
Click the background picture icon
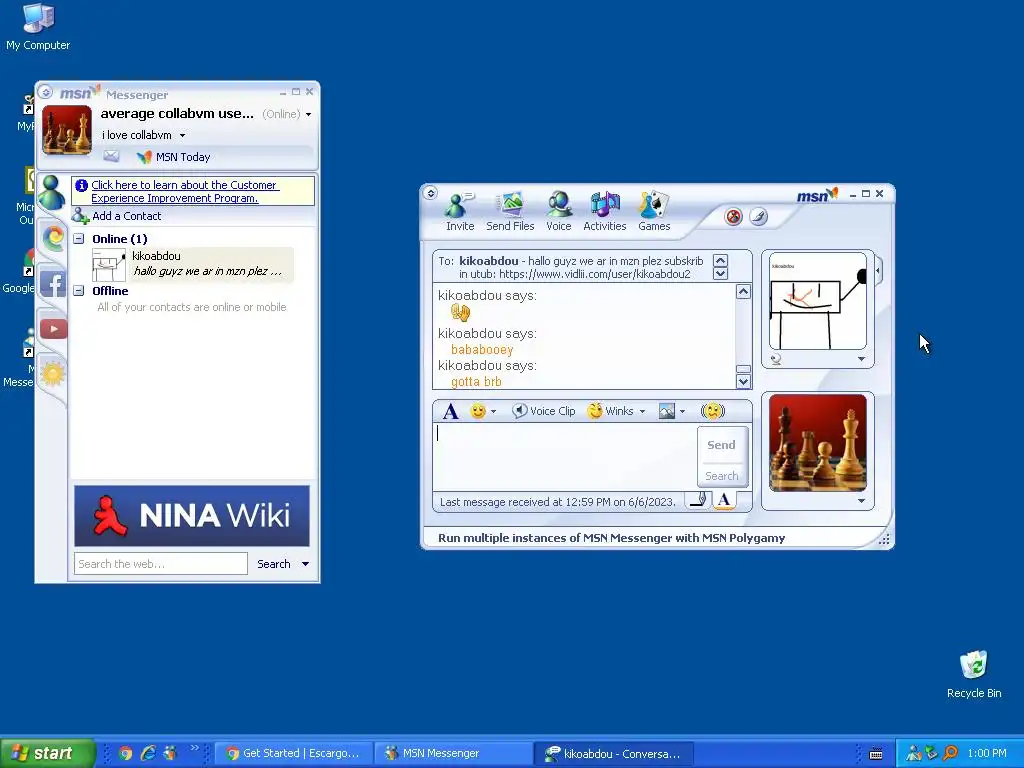point(667,411)
